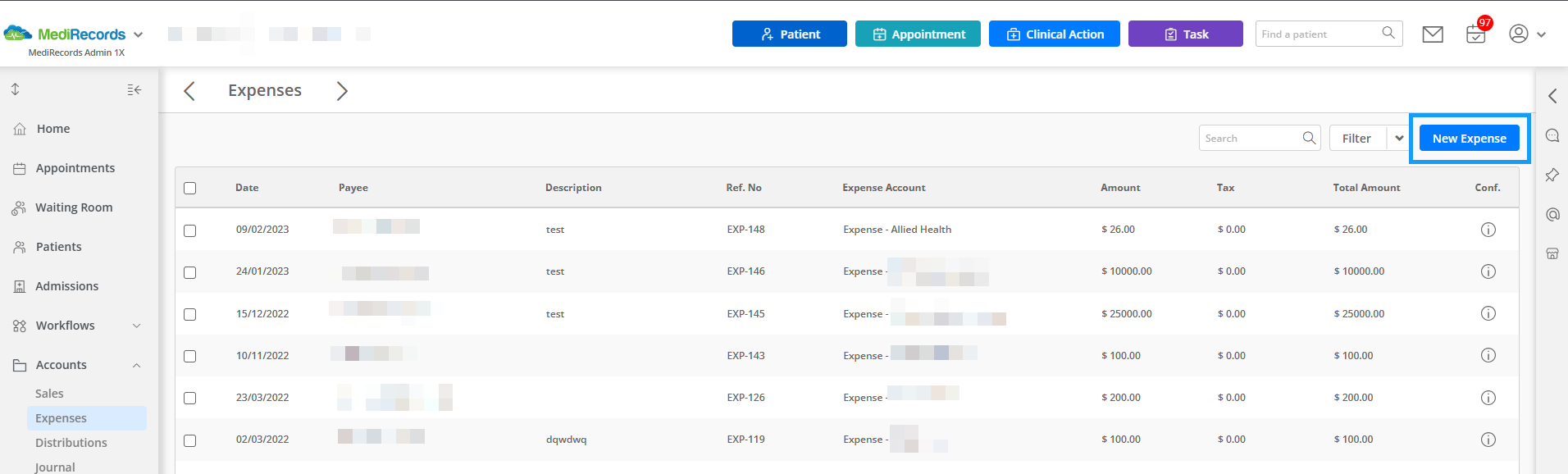
Task: Click the Home house icon in sidebar
Action: (20, 129)
